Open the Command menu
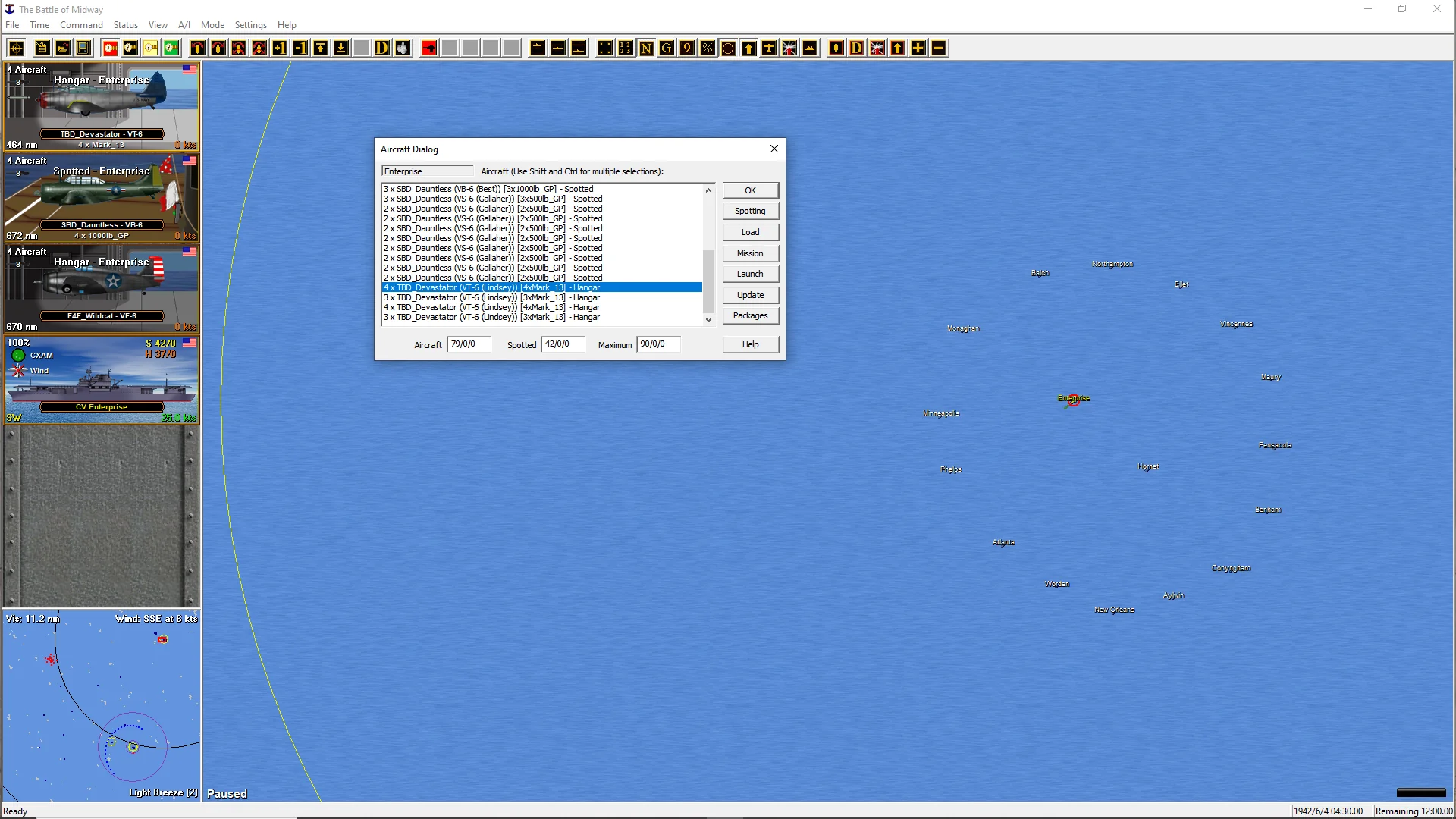Image resolution: width=1456 pixels, height=819 pixels. click(81, 25)
